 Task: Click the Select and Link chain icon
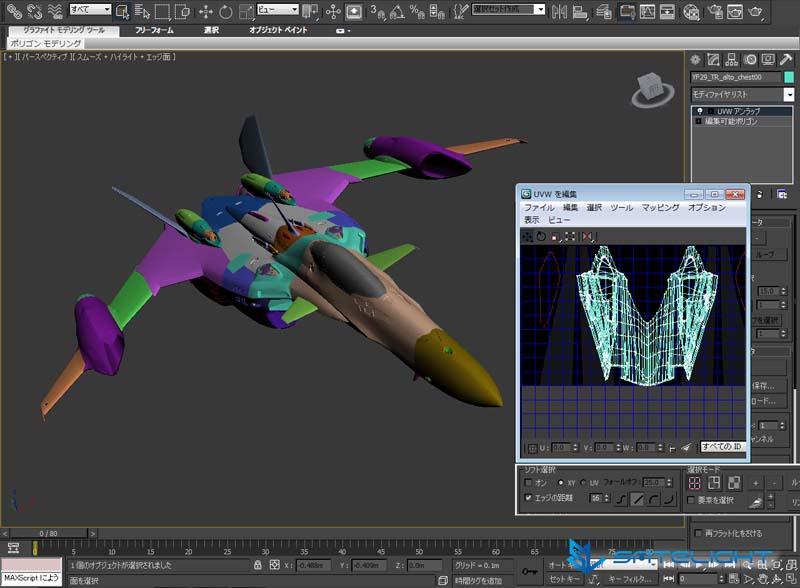[14, 11]
